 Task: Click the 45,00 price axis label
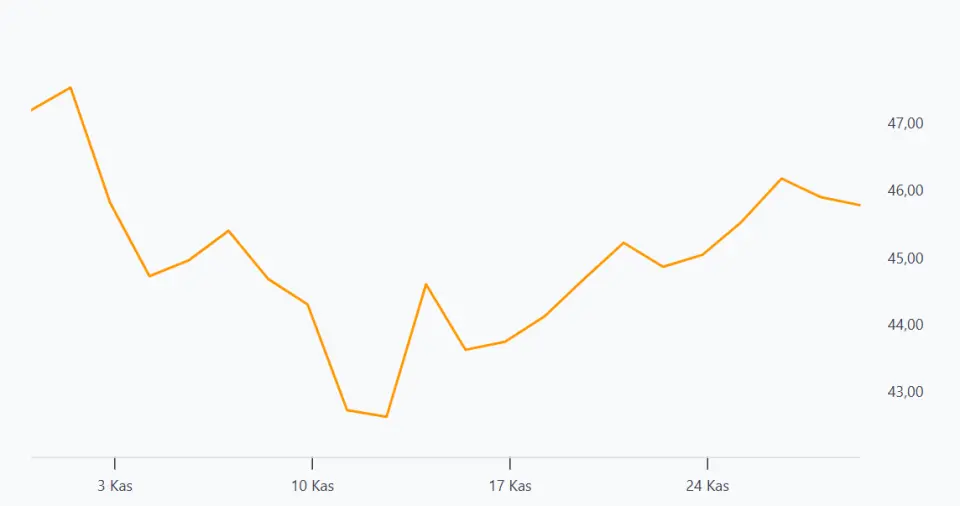coord(905,258)
